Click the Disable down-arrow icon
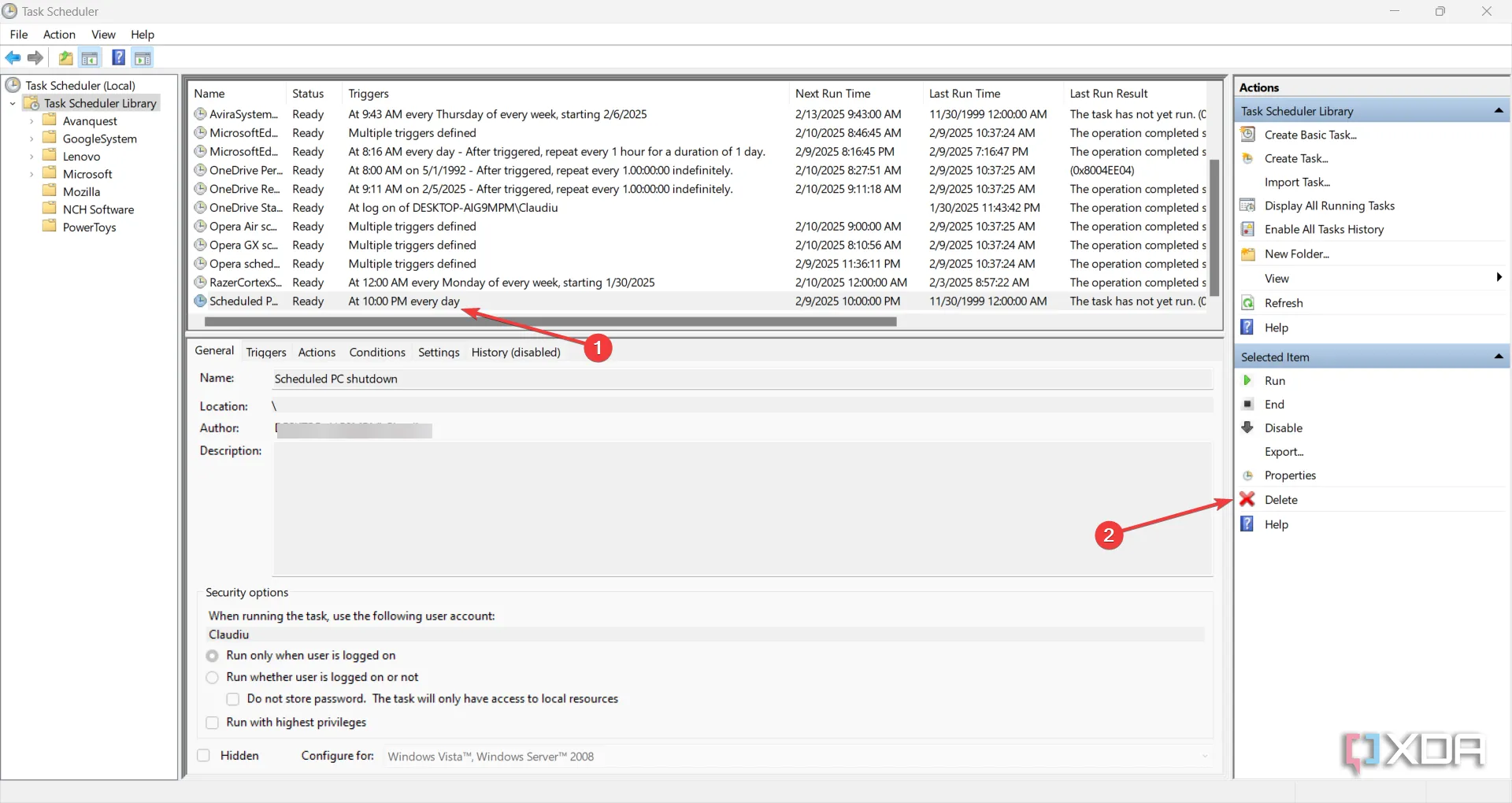The image size is (1512, 803). pyautogui.click(x=1247, y=427)
